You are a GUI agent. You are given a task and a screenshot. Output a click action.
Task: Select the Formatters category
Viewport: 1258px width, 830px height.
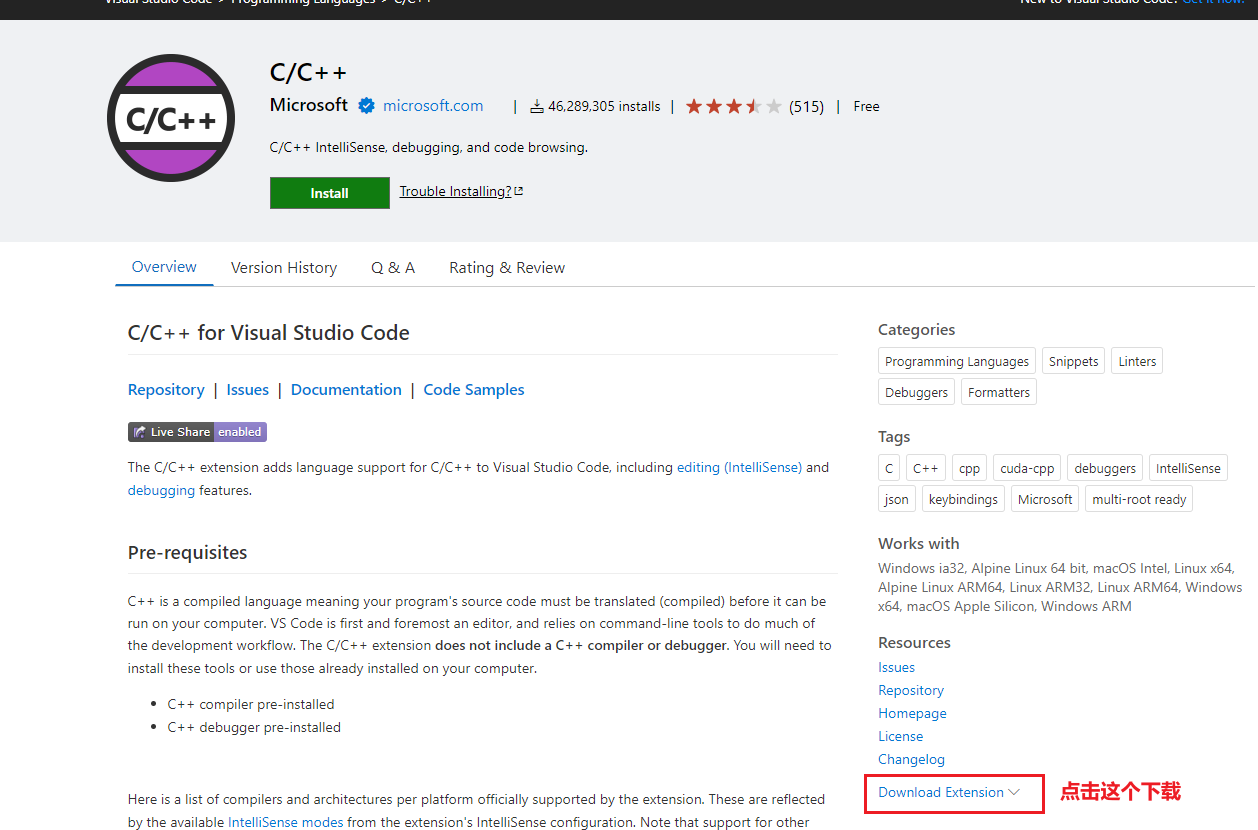point(999,392)
